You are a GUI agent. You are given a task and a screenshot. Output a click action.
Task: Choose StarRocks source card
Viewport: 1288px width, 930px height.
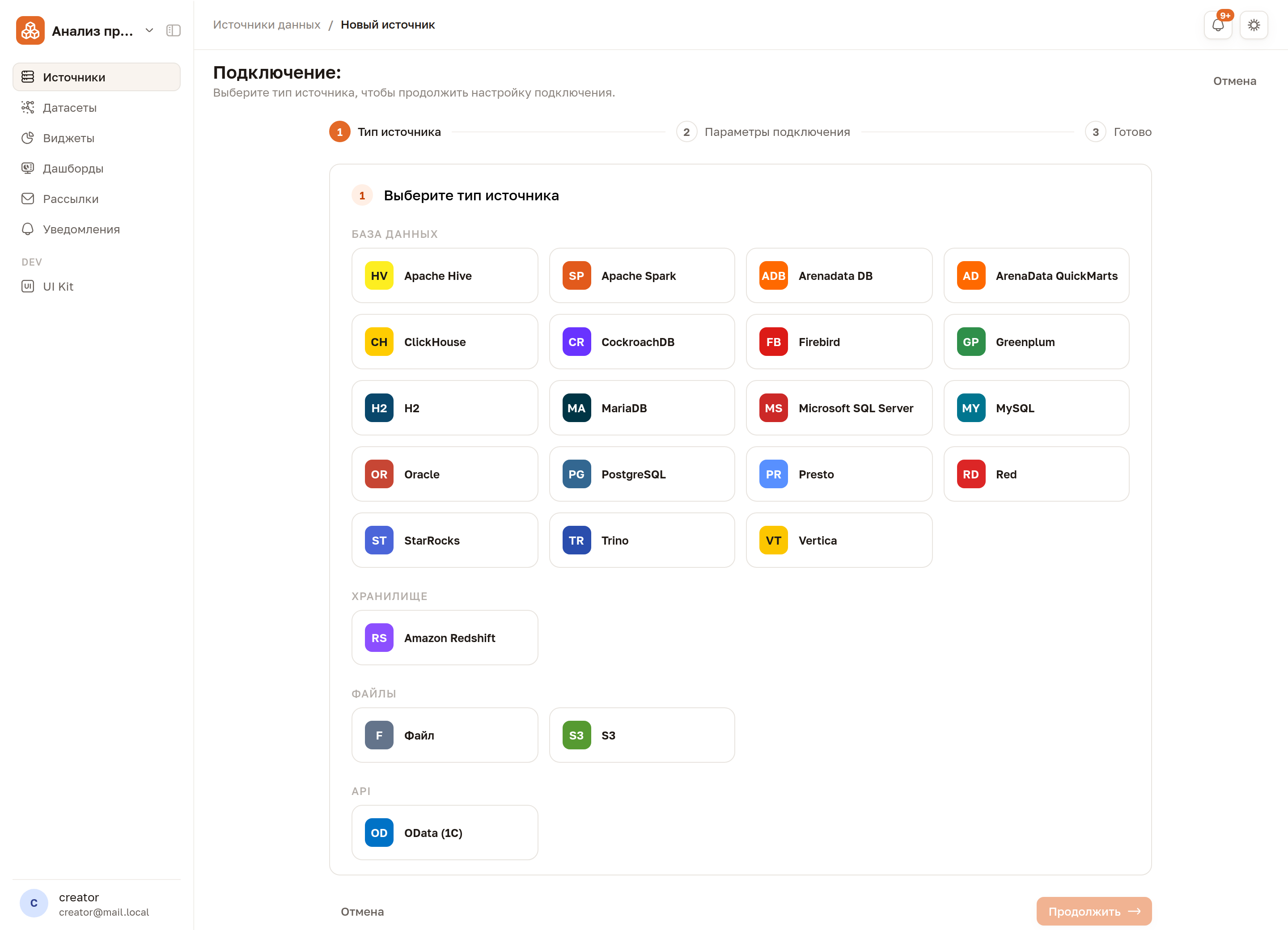pos(445,540)
